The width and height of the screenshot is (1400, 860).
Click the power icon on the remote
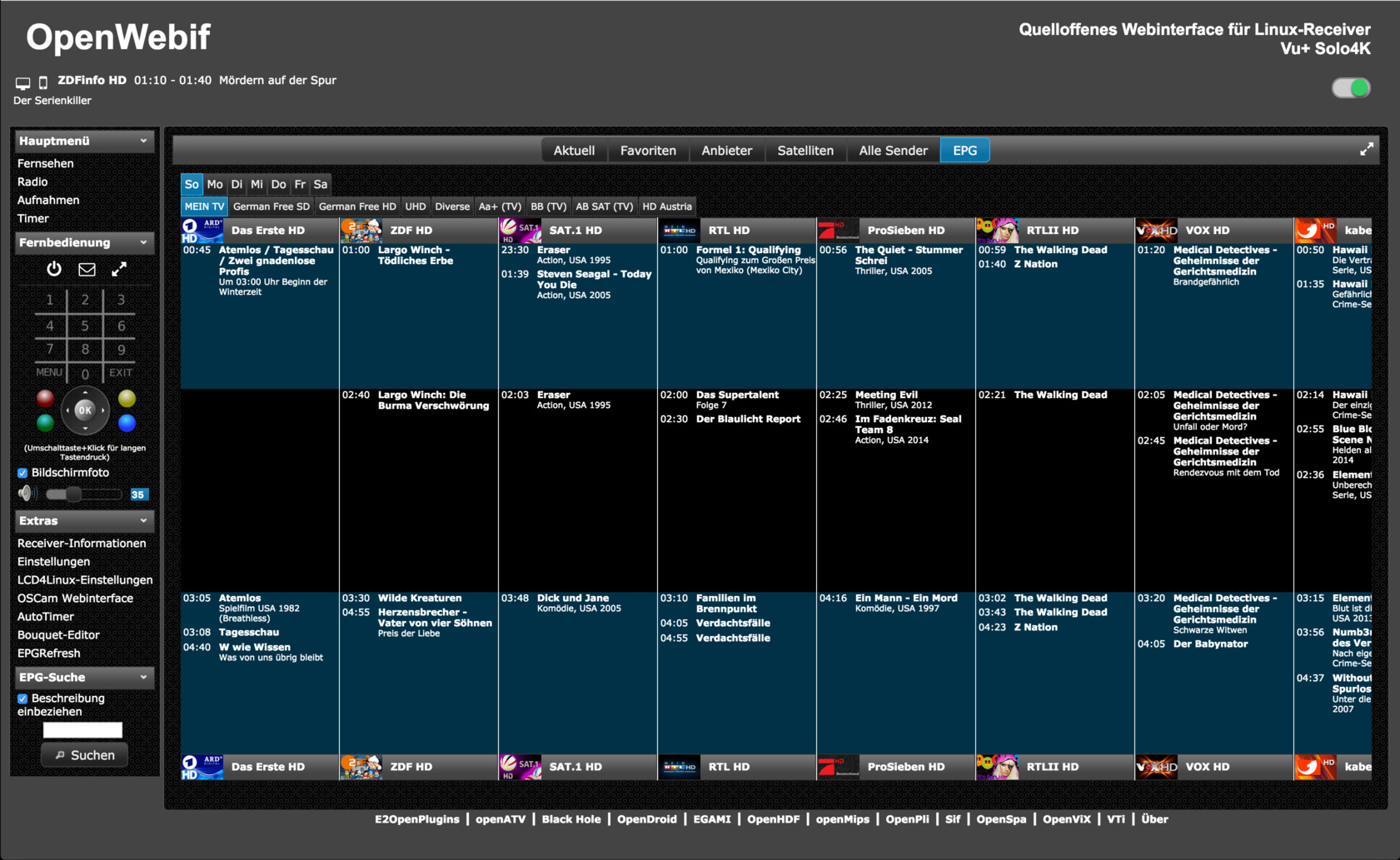54,269
